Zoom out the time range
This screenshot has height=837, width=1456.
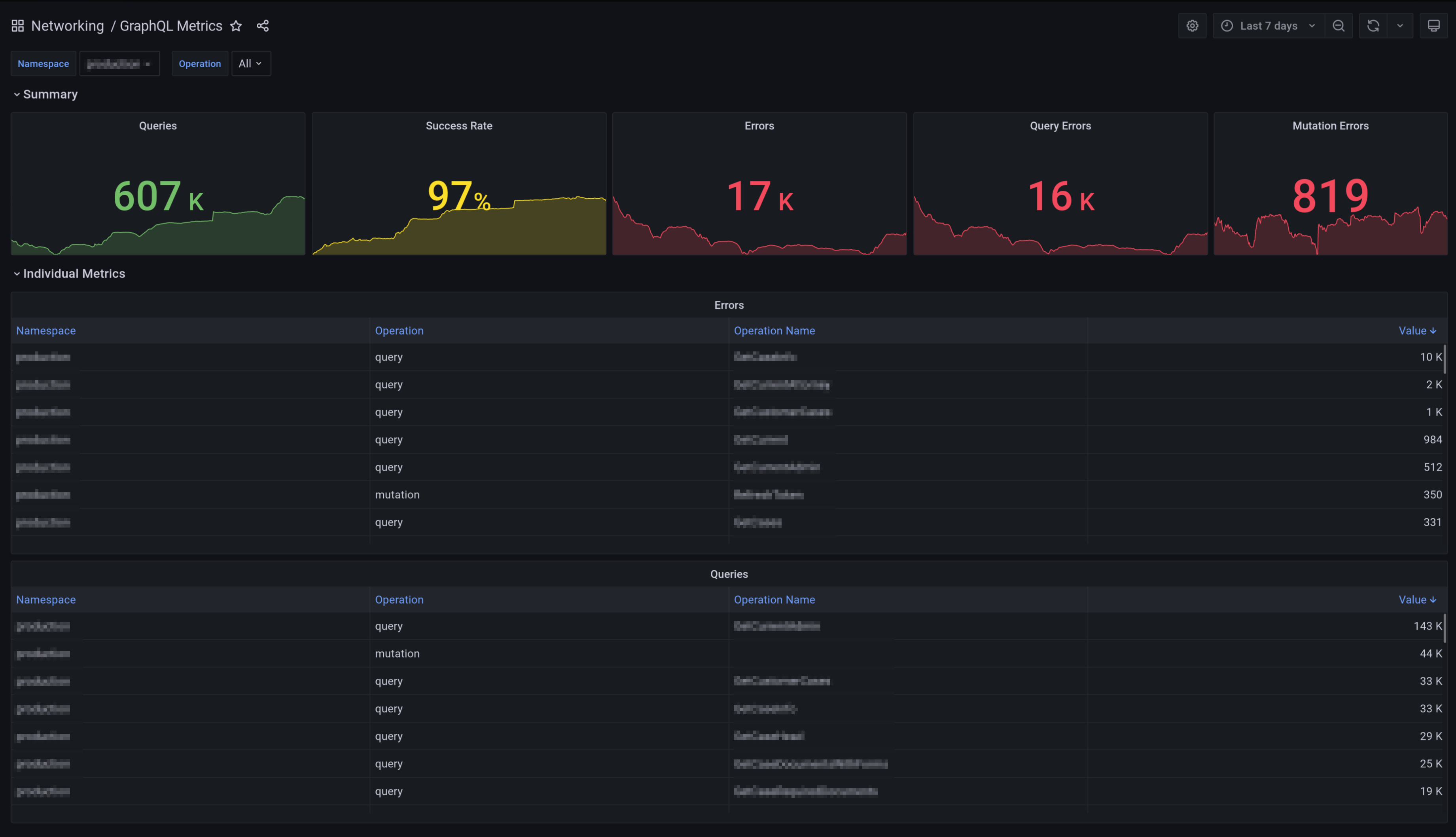point(1338,26)
